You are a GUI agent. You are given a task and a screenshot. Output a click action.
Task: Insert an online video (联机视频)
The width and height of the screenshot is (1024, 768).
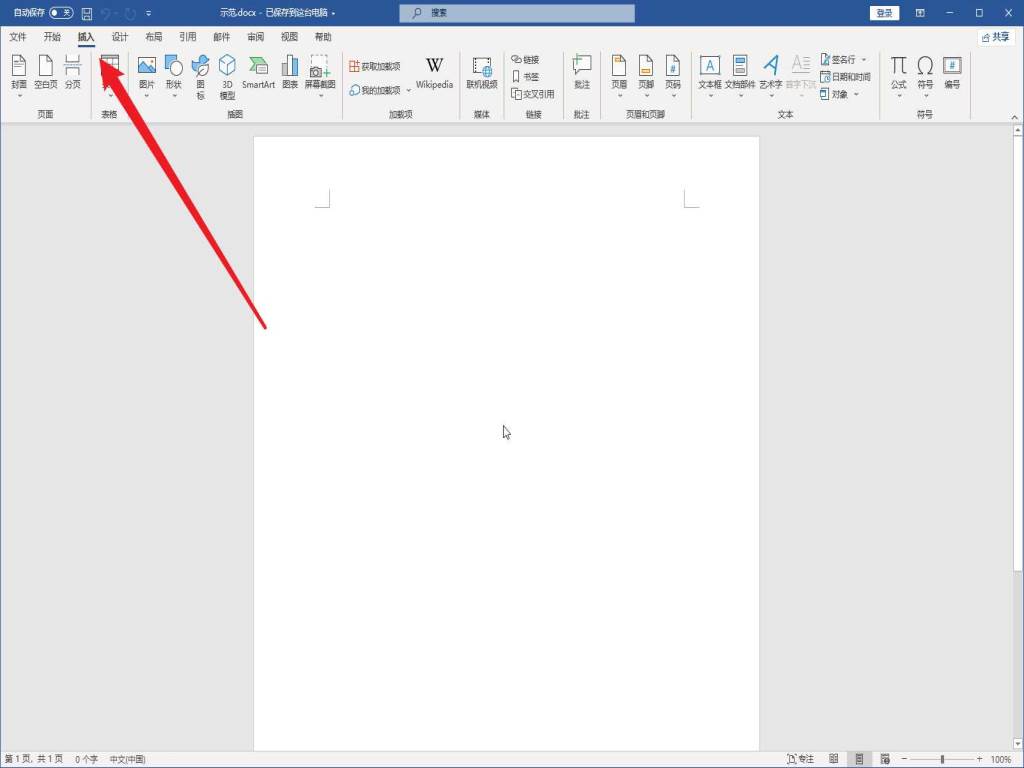pyautogui.click(x=481, y=73)
